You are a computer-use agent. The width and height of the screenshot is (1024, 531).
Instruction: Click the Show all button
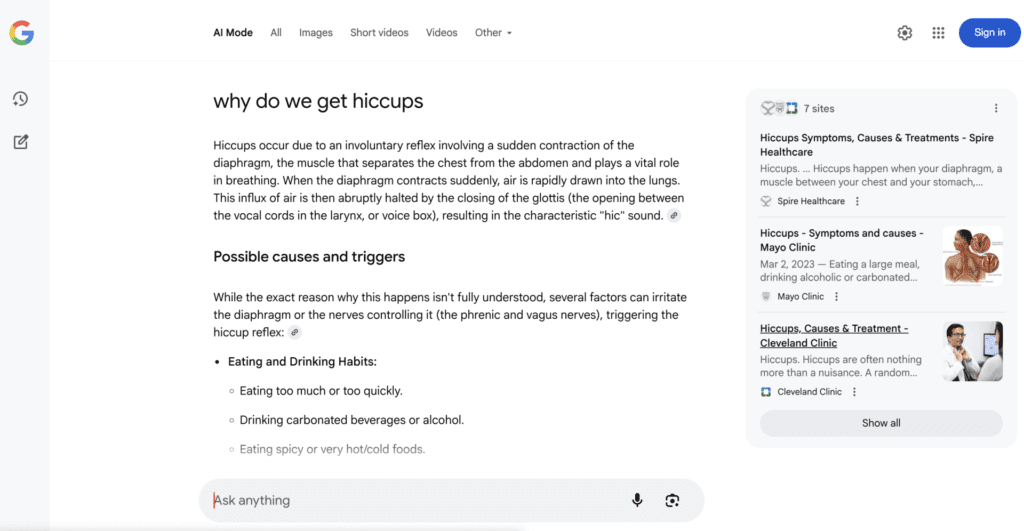(x=881, y=423)
